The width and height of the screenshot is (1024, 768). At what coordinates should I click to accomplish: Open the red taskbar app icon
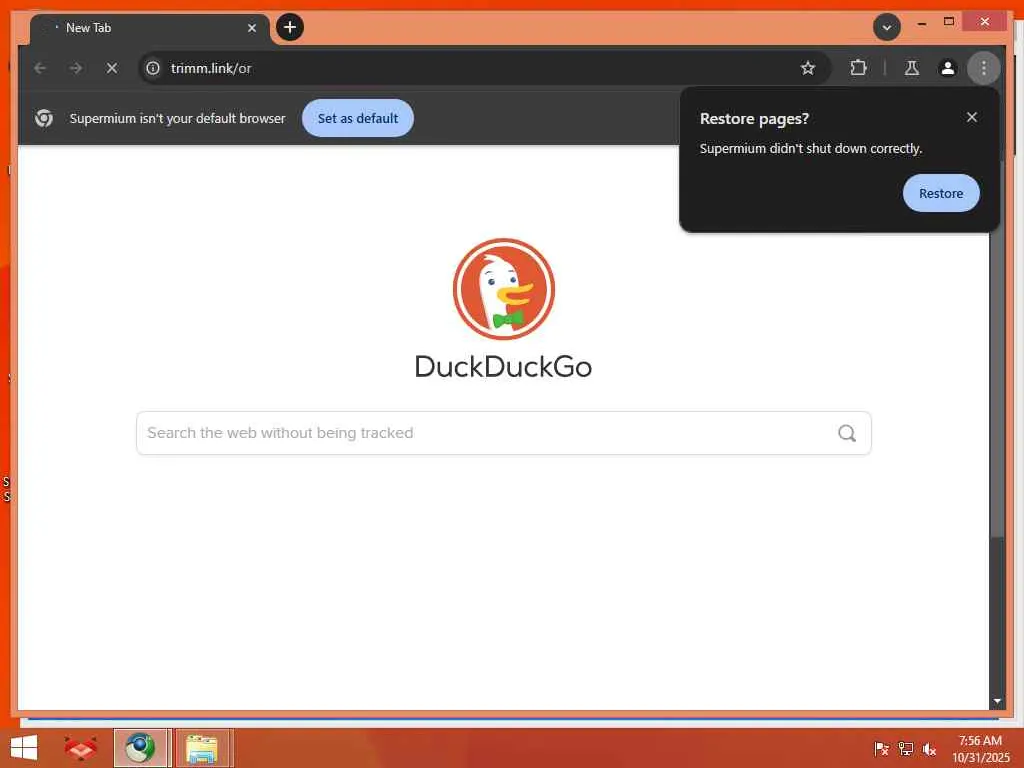pos(81,748)
